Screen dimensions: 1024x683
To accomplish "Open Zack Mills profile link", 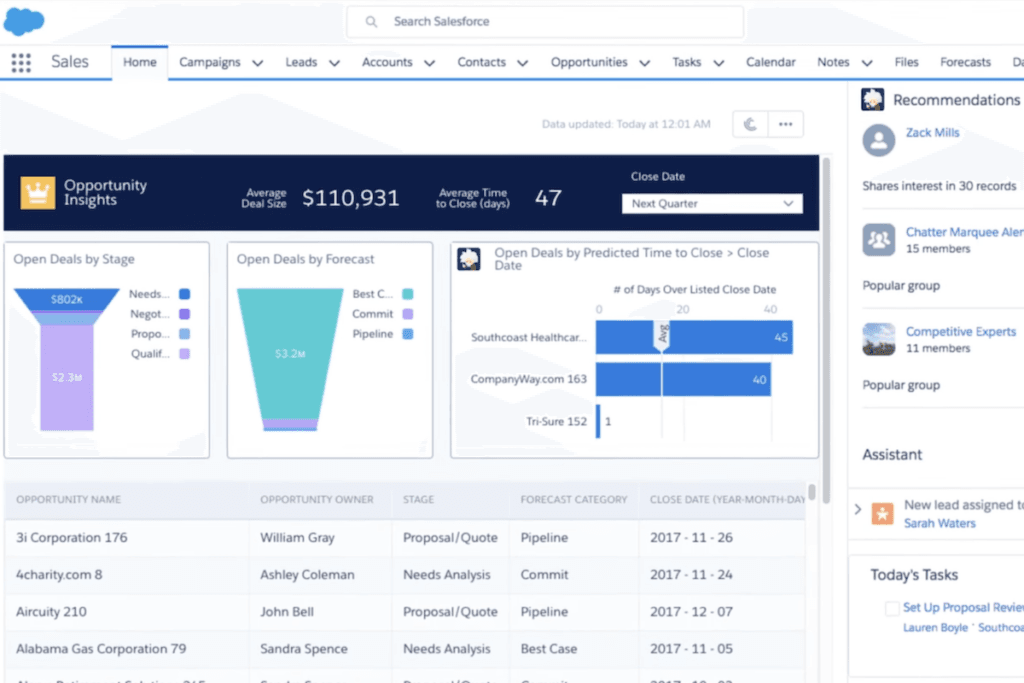I will pyautogui.click(x=932, y=133).
